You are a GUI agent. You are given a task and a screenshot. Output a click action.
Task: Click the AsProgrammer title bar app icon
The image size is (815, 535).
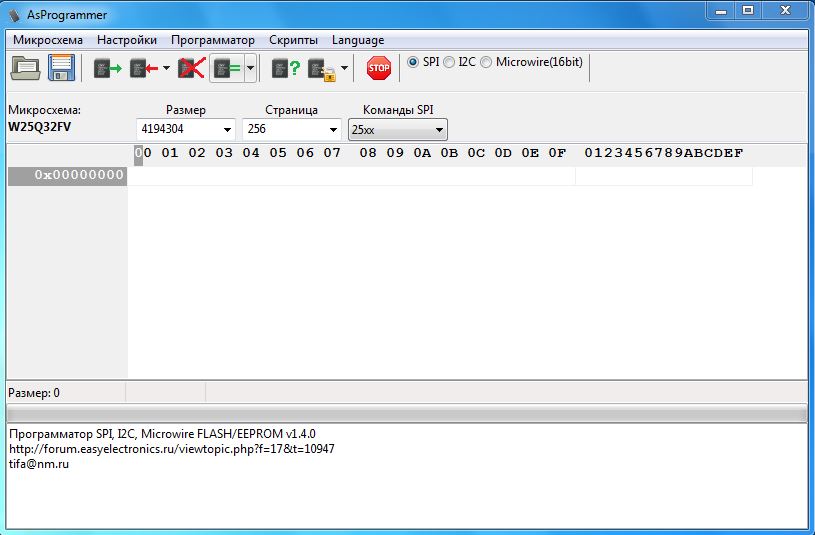point(15,15)
